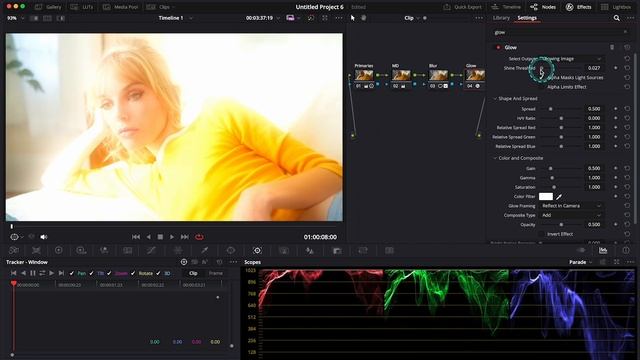The width and height of the screenshot is (640, 360).
Task: Select the hand pan tool above node graph
Action: pos(364,18)
